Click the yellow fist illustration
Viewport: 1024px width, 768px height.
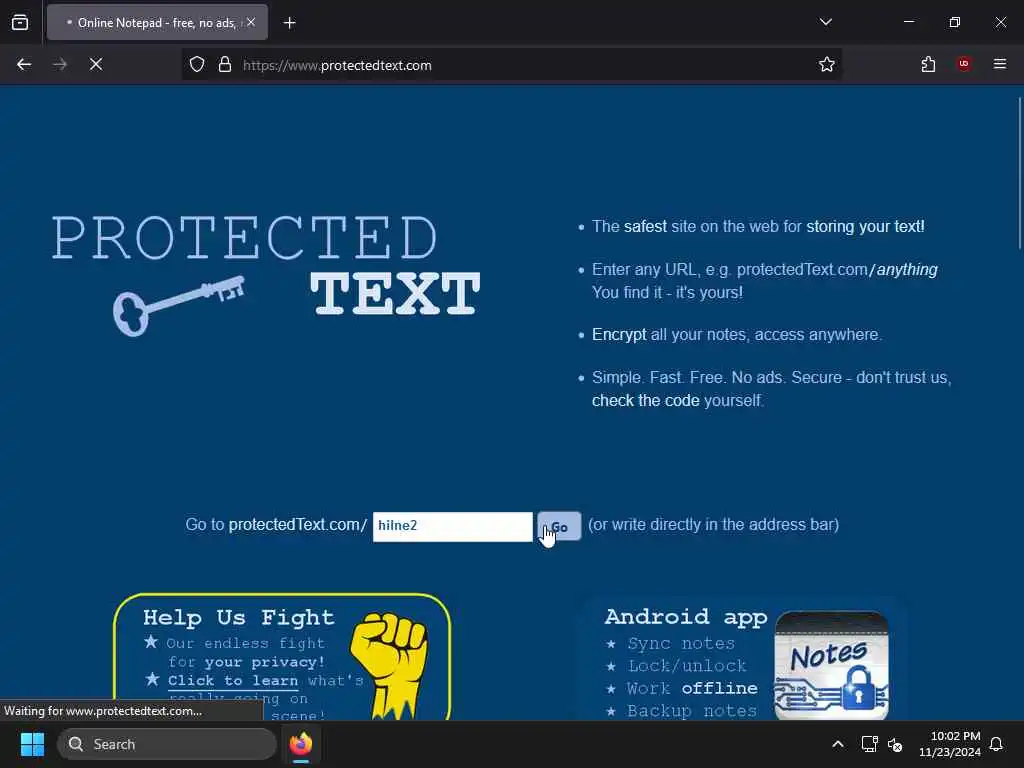click(x=389, y=666)
